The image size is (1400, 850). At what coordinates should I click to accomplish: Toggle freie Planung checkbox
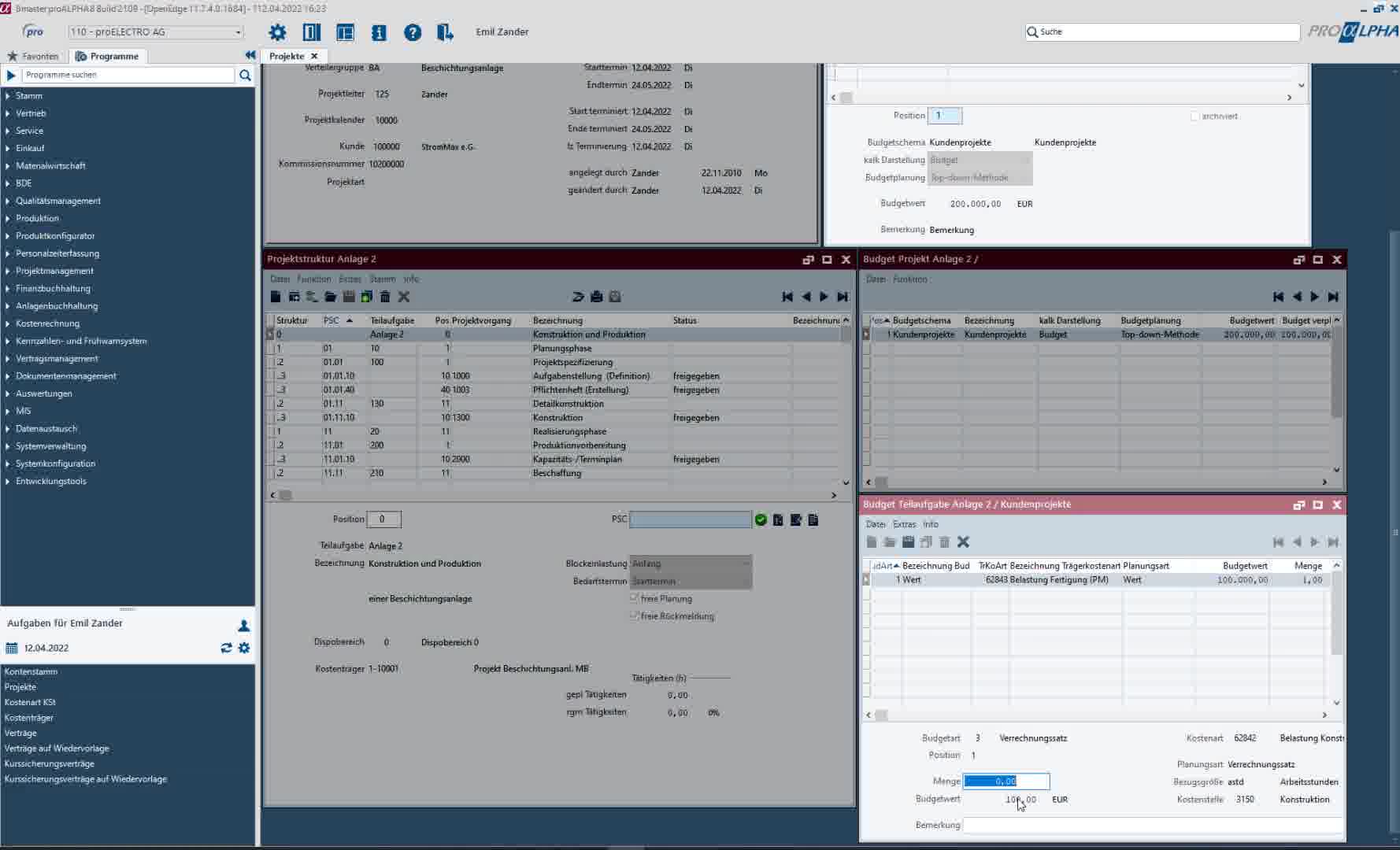pyautogui.click(x=635, y=598)
